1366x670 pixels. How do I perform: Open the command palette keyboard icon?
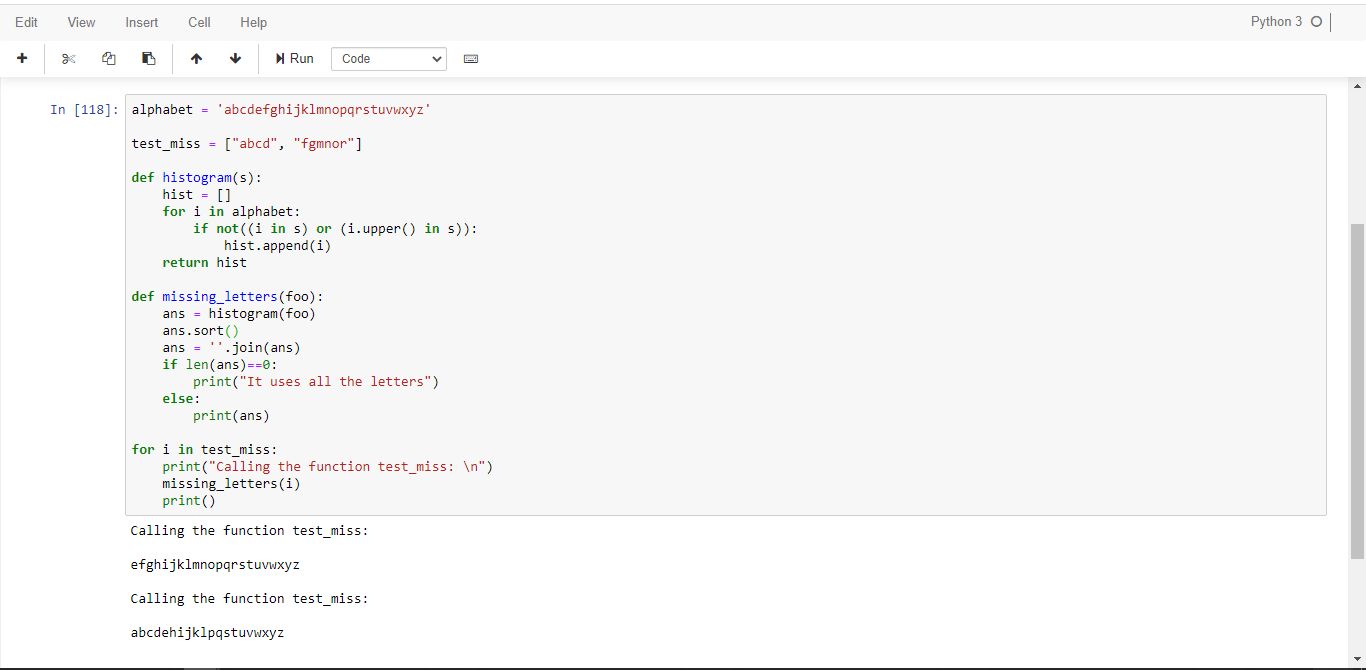pyautogui.click(x=471, y=59)
